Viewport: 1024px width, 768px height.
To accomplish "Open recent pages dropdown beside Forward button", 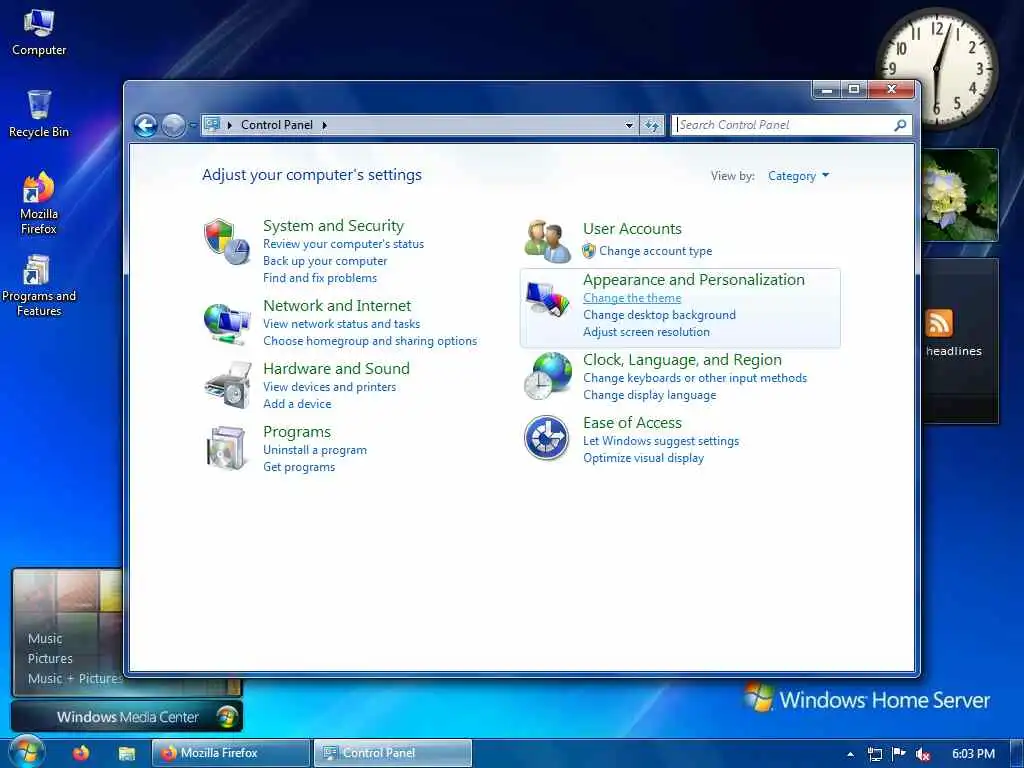I will [193, 125].
